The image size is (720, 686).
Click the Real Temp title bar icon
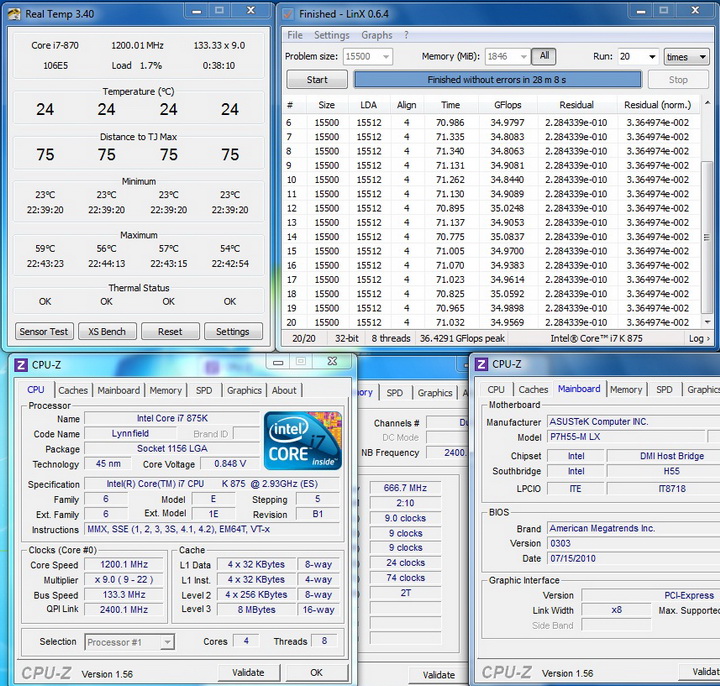coord(14,14)
